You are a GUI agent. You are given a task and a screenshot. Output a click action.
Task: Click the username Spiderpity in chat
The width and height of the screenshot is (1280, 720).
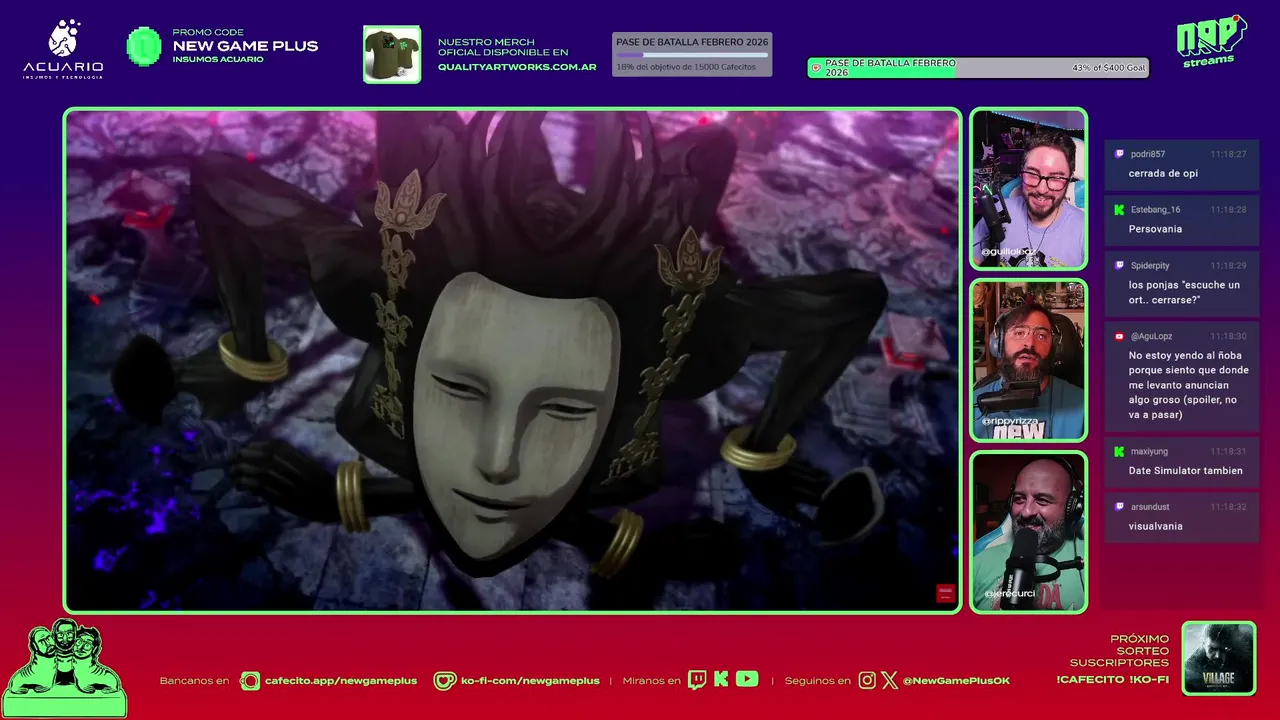1150,266
